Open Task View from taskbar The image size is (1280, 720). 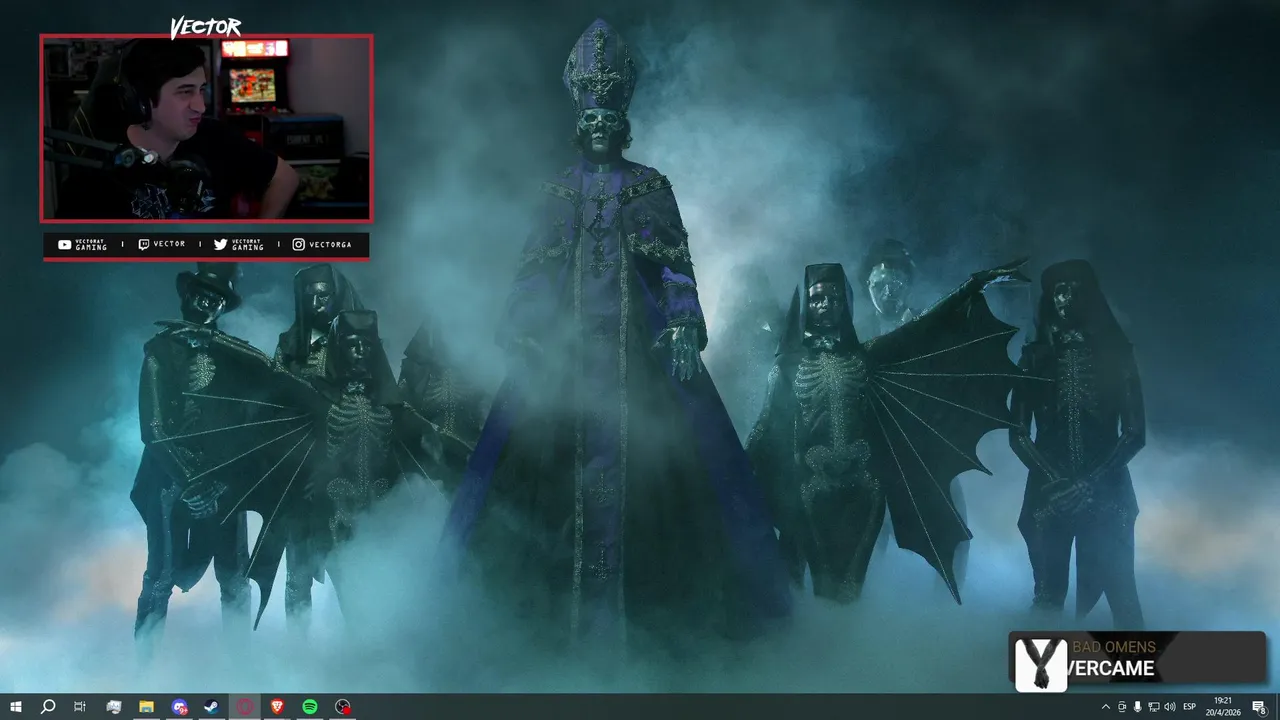pos(80,707)
